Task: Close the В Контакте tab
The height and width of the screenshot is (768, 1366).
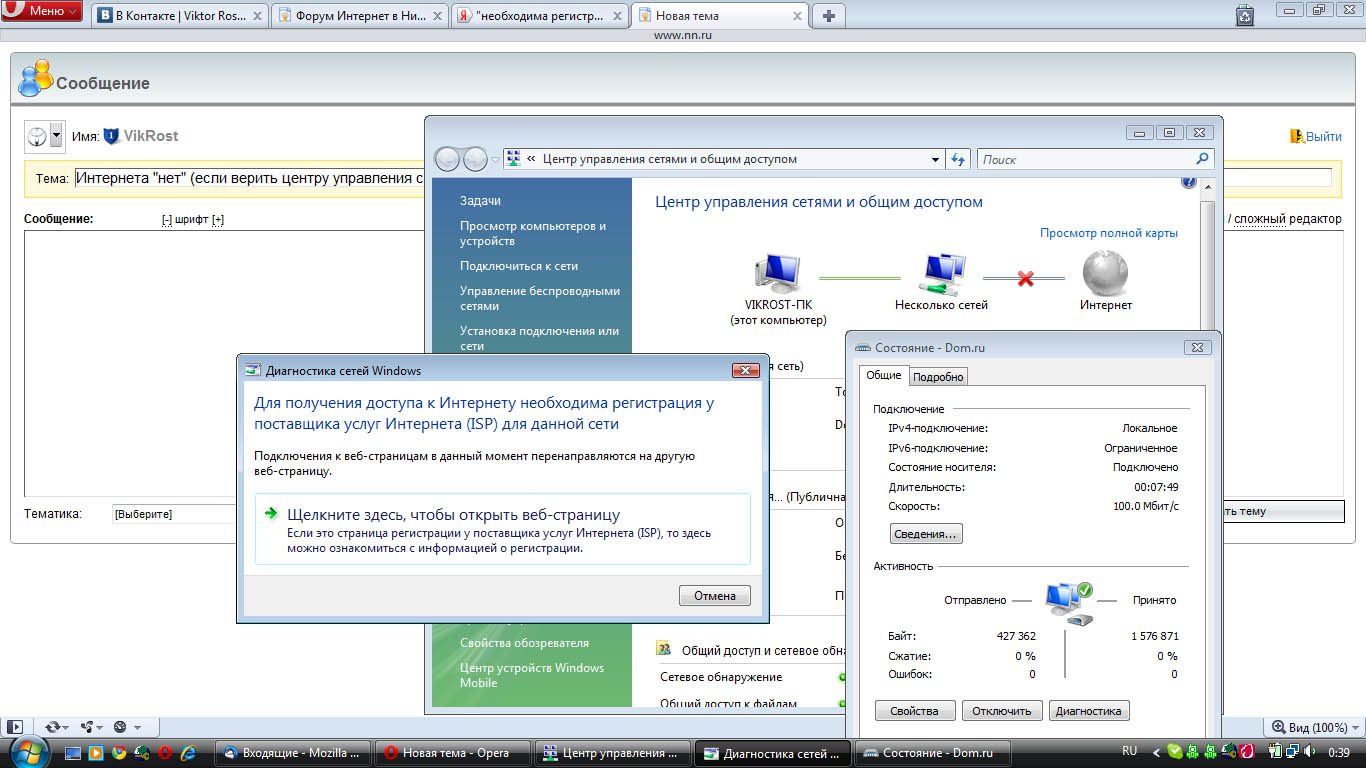Action: click(x=256, y=16)
